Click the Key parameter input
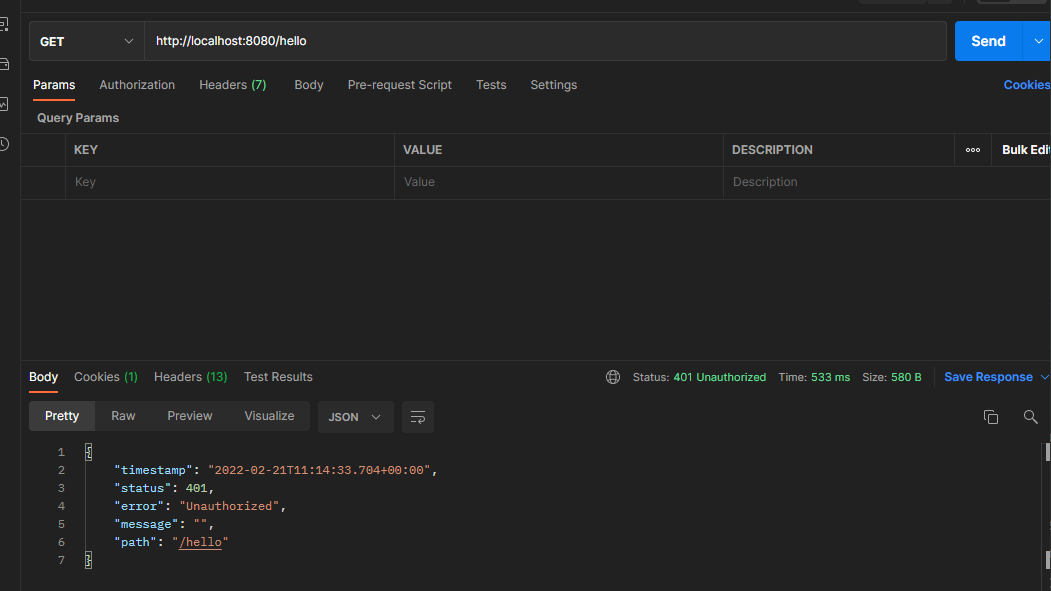 pos(230,182)
